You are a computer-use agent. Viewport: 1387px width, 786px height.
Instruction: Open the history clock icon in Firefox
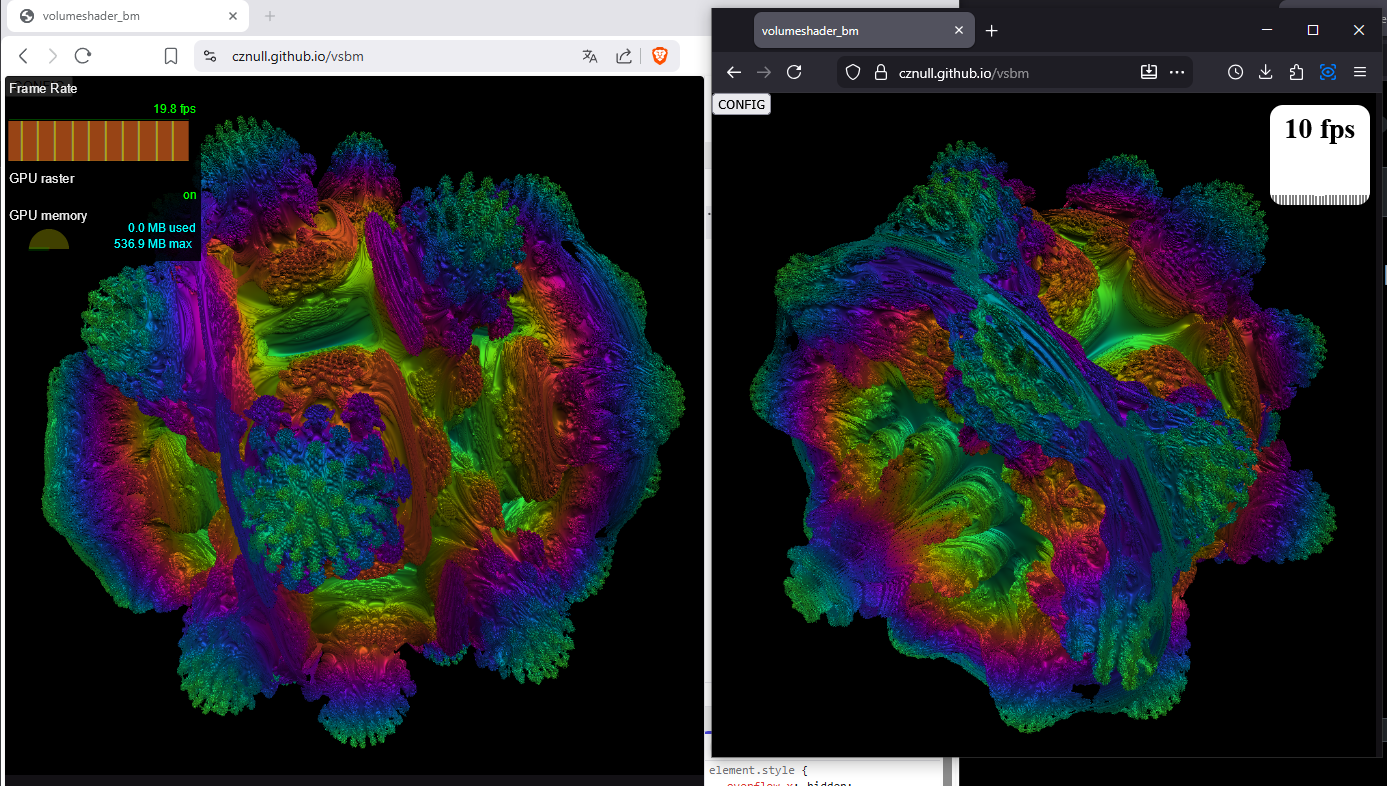pyautogui.click(x=1236, y=72)
